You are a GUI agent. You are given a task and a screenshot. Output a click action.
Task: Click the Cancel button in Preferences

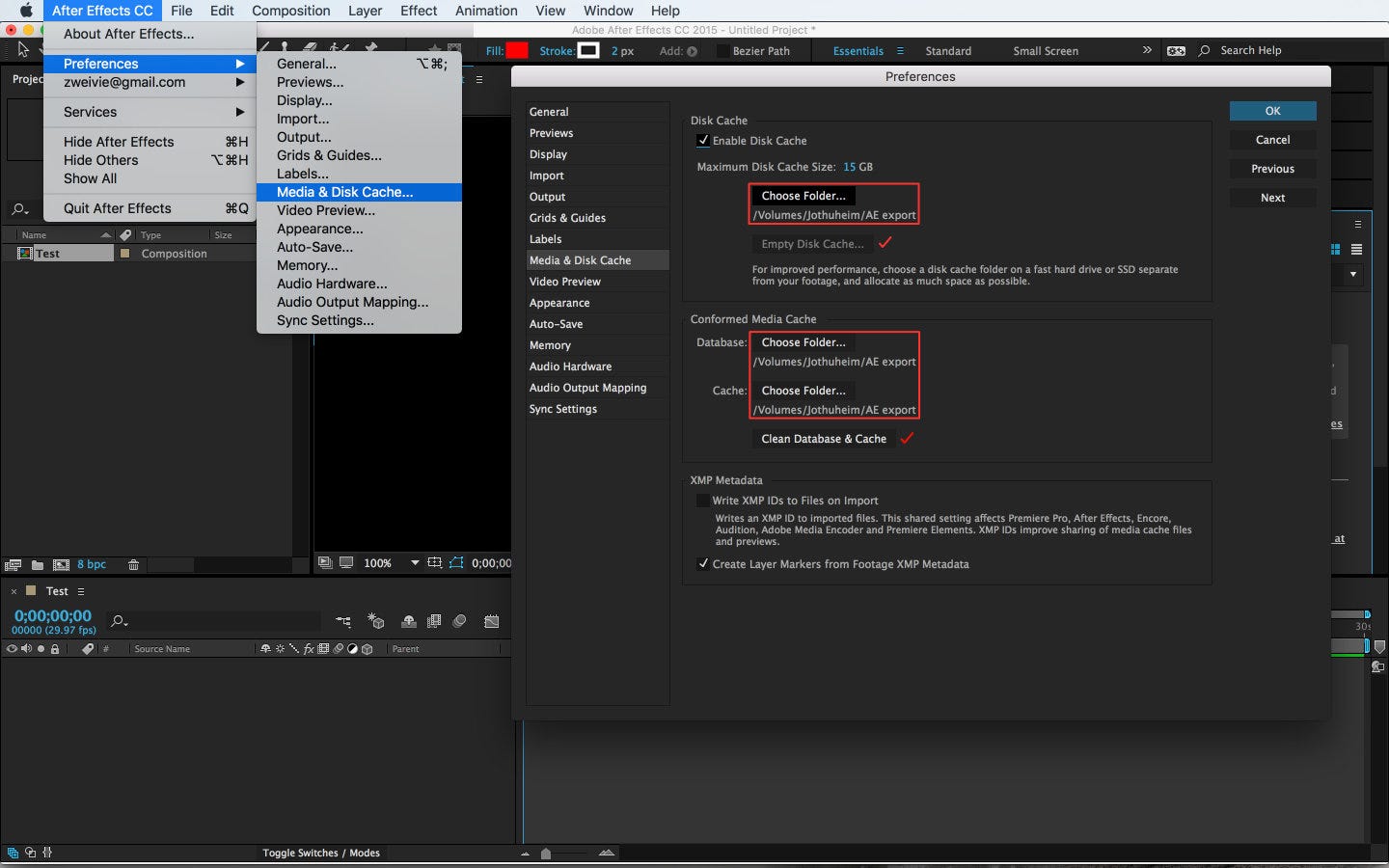pyautogui.click(x=1272, y=140)
